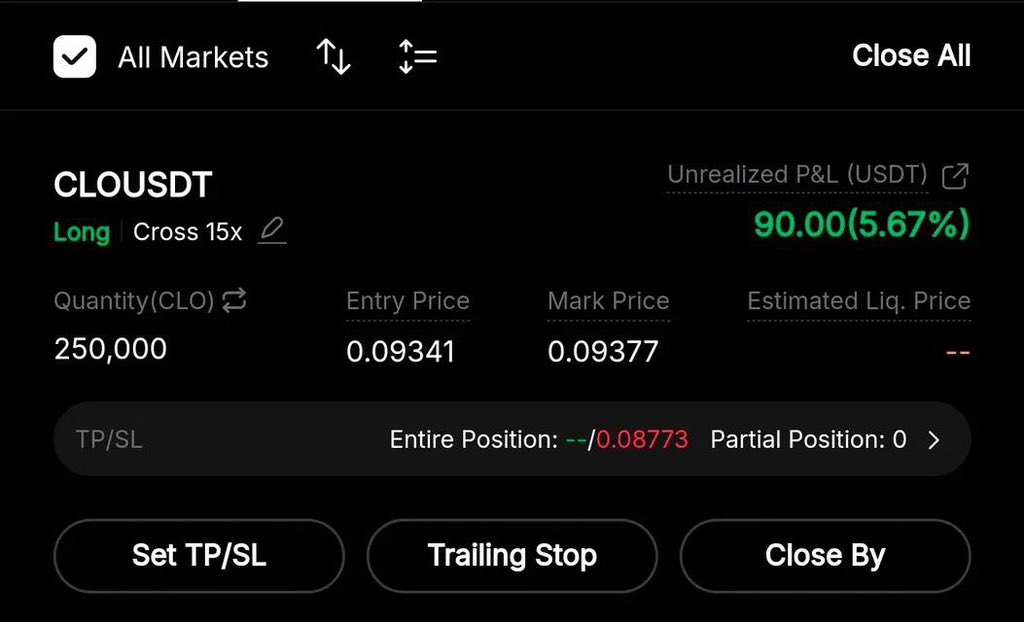Click the Estimated Liq. Price label
Screen dimensions: 1024x622
pyautogui.click(x=858, y=301)
